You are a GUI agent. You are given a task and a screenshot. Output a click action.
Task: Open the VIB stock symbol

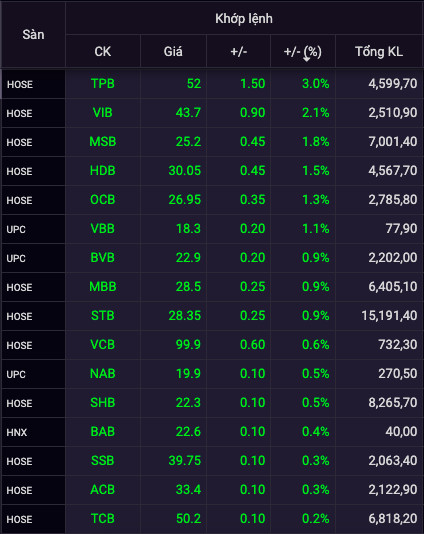pyautogui.click(x=103, y=112)
